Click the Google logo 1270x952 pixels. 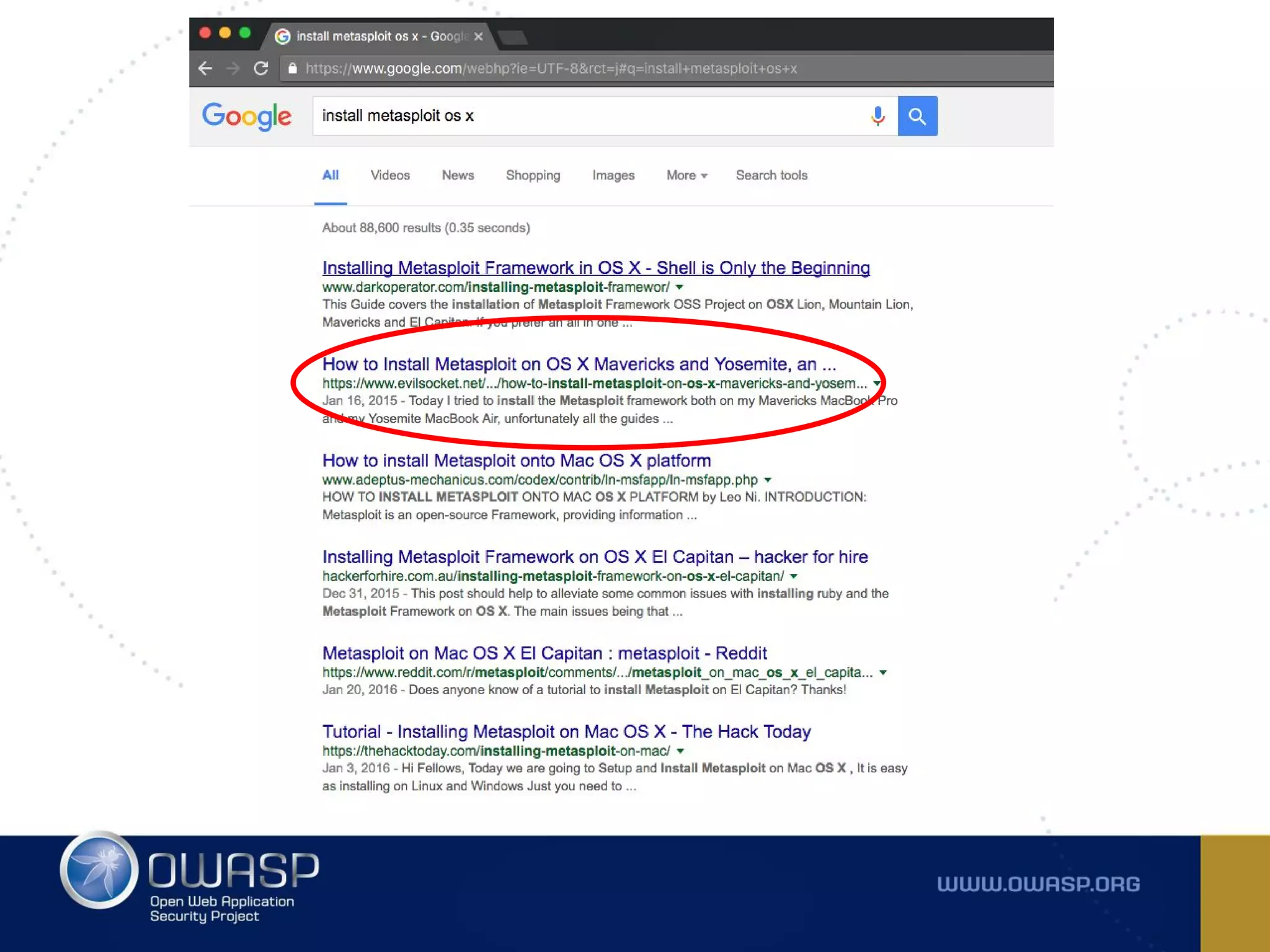(247, 116)
